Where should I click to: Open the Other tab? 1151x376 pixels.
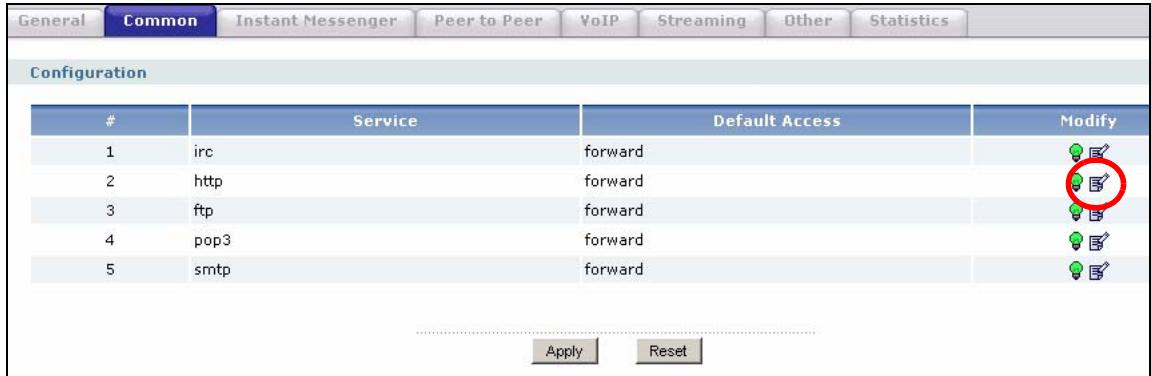coord(807,21)
